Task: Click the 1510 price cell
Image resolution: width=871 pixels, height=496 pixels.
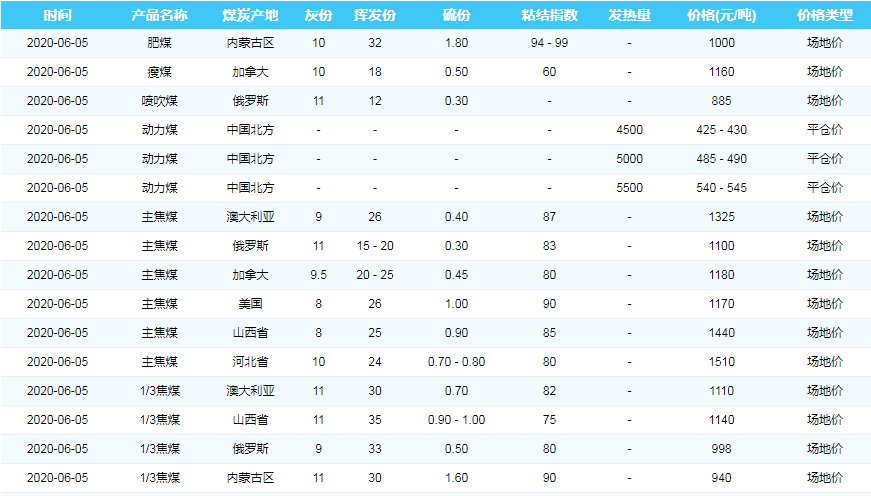Action: click(721, 361)
